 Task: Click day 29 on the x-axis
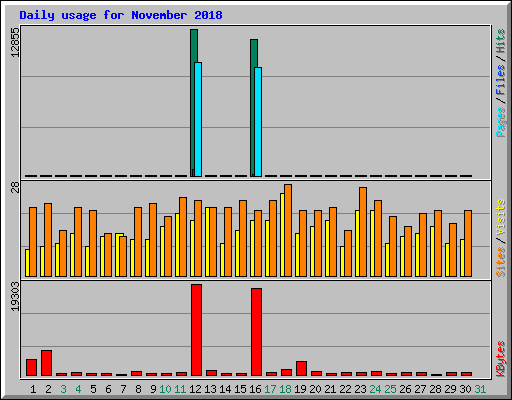450,389
